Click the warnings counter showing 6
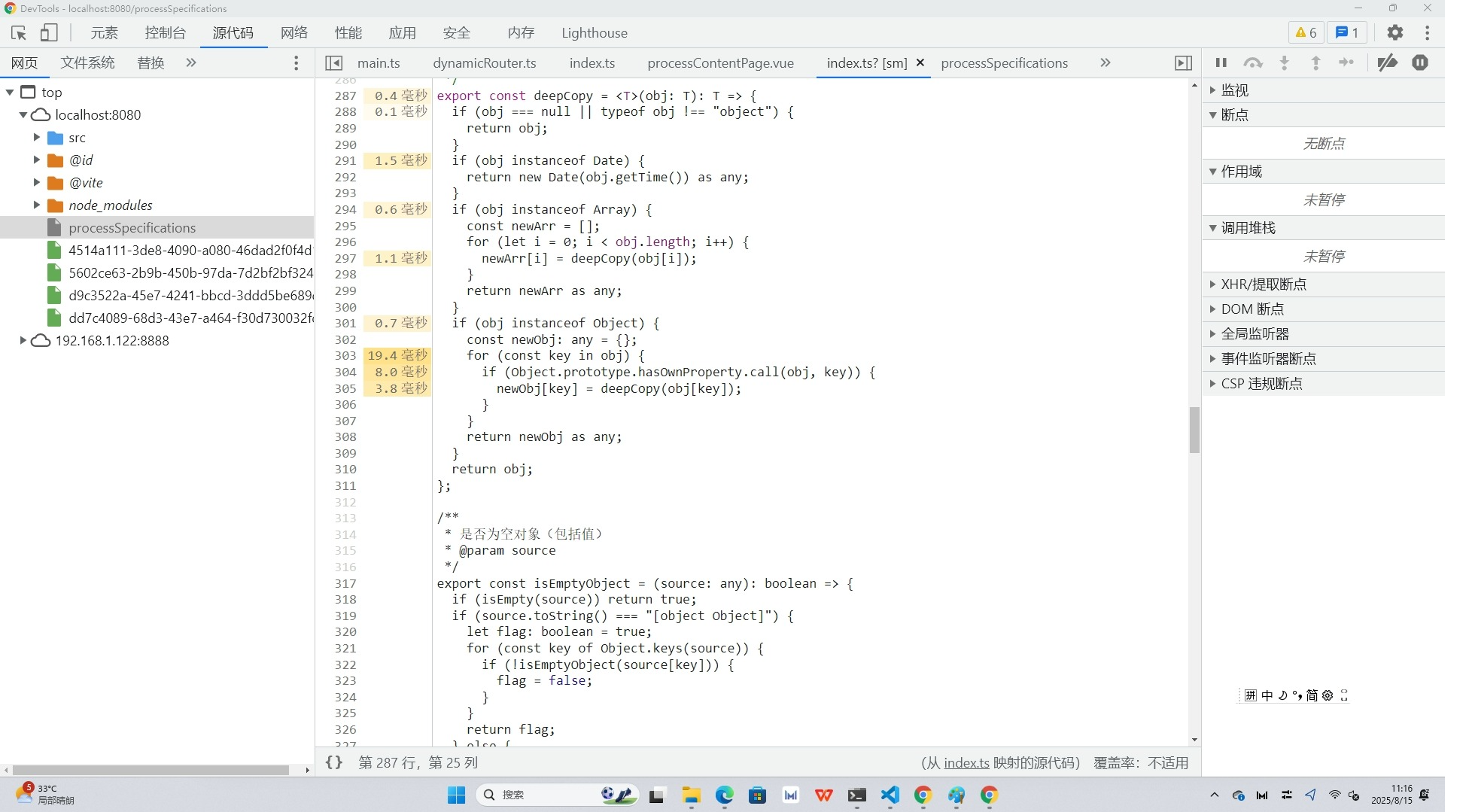 (x=1306, y=33)
